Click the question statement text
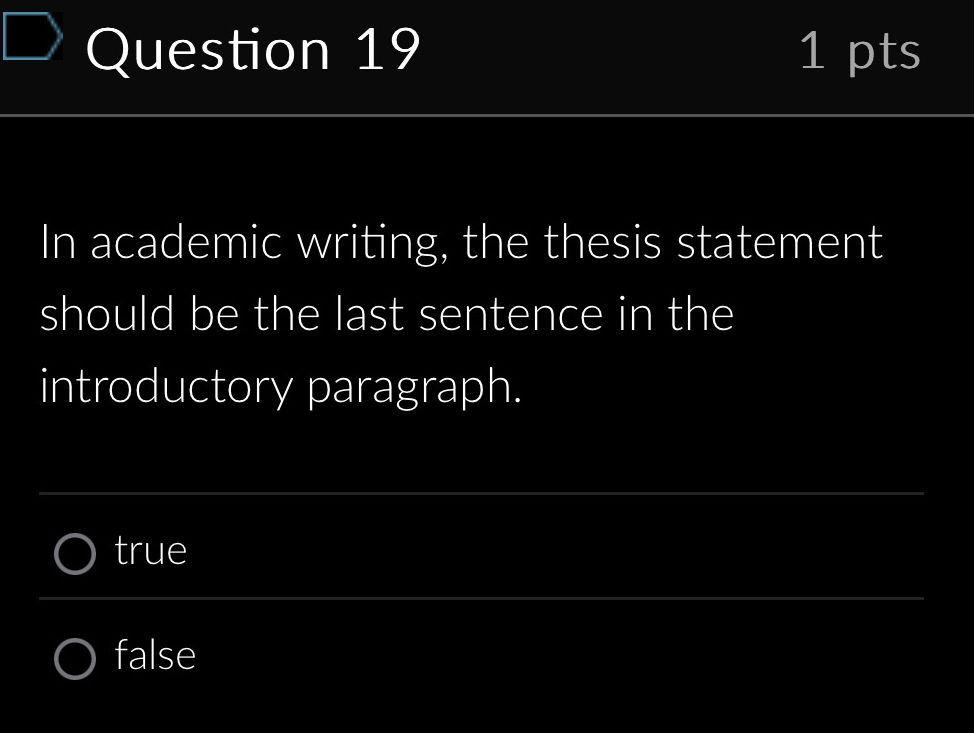Image resolution: width=974 pixels, height=733 pixels. (x=460, y=312)
